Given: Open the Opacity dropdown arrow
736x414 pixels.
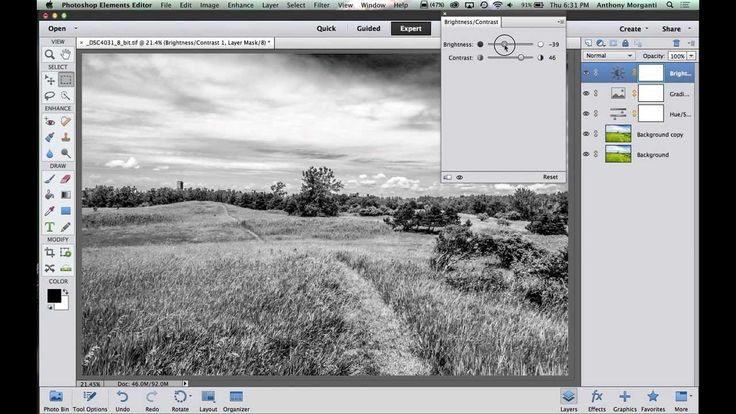Looking at the screenshot, I should [691, 56].
